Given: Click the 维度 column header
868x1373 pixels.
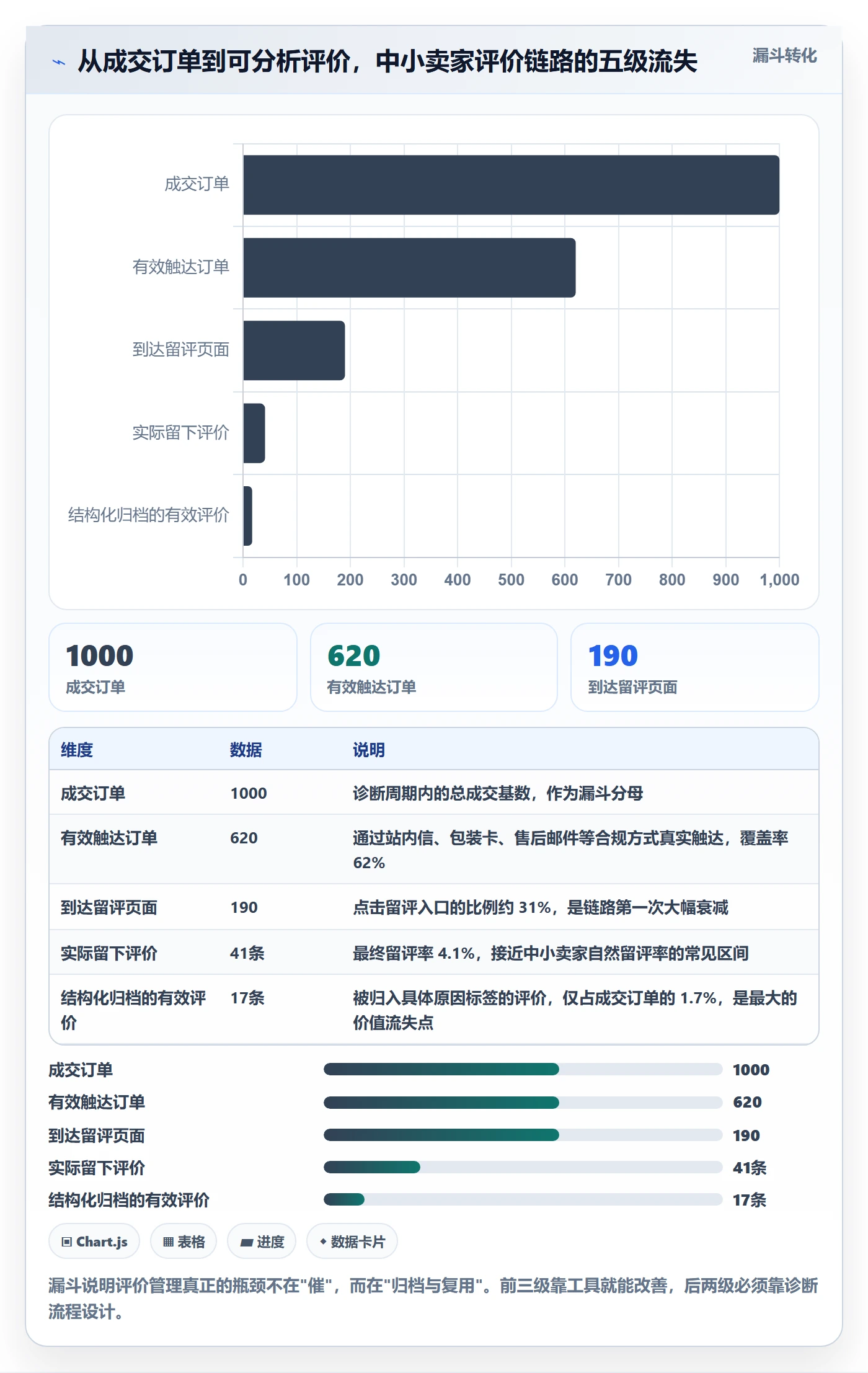Looking at the screenshot, I should (77, 750).
